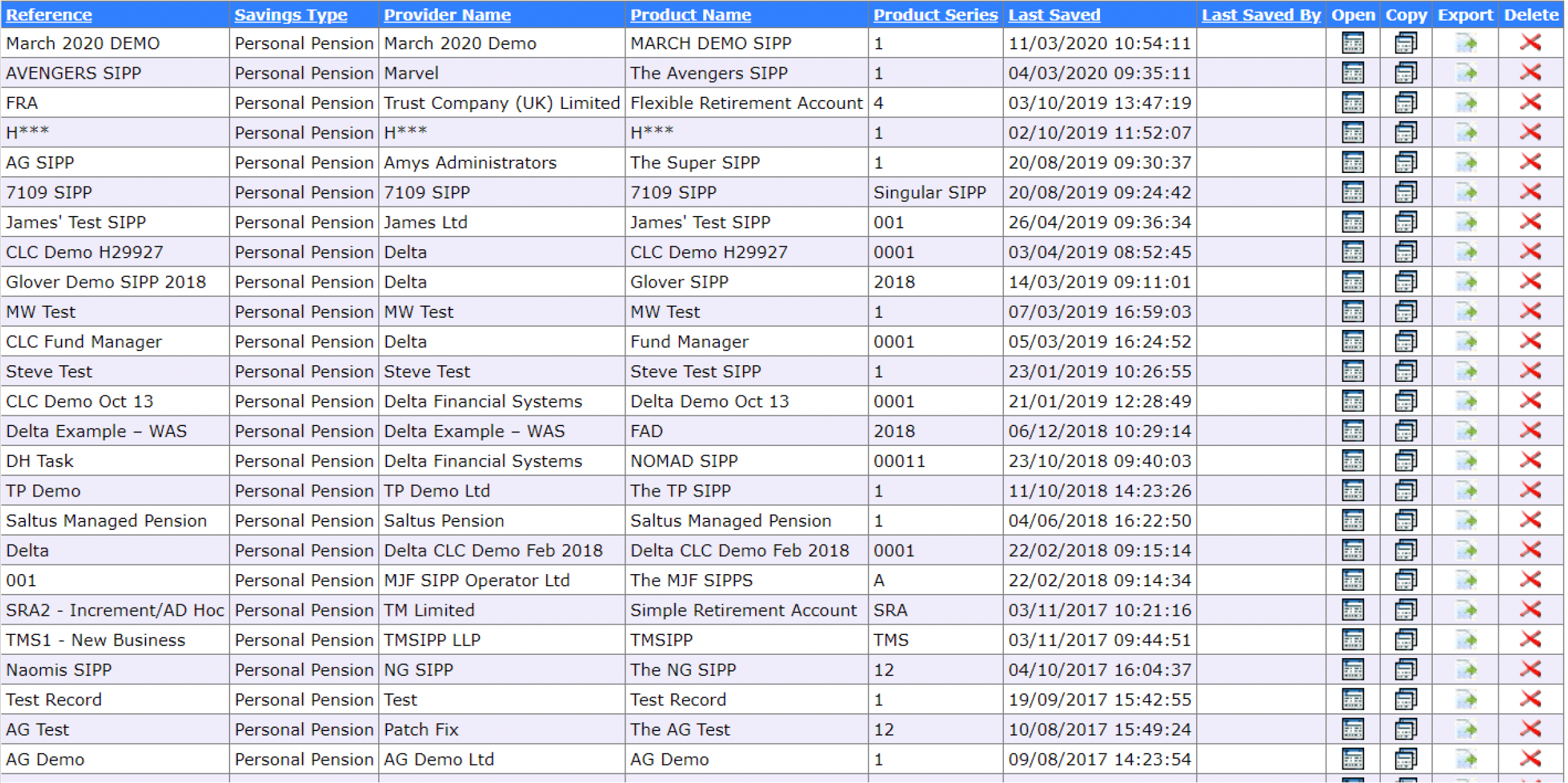The height and width of the screenshot is (783, 1568).
Task: Export James' Test SIPP record
Action: click(x=1465, y=222)
